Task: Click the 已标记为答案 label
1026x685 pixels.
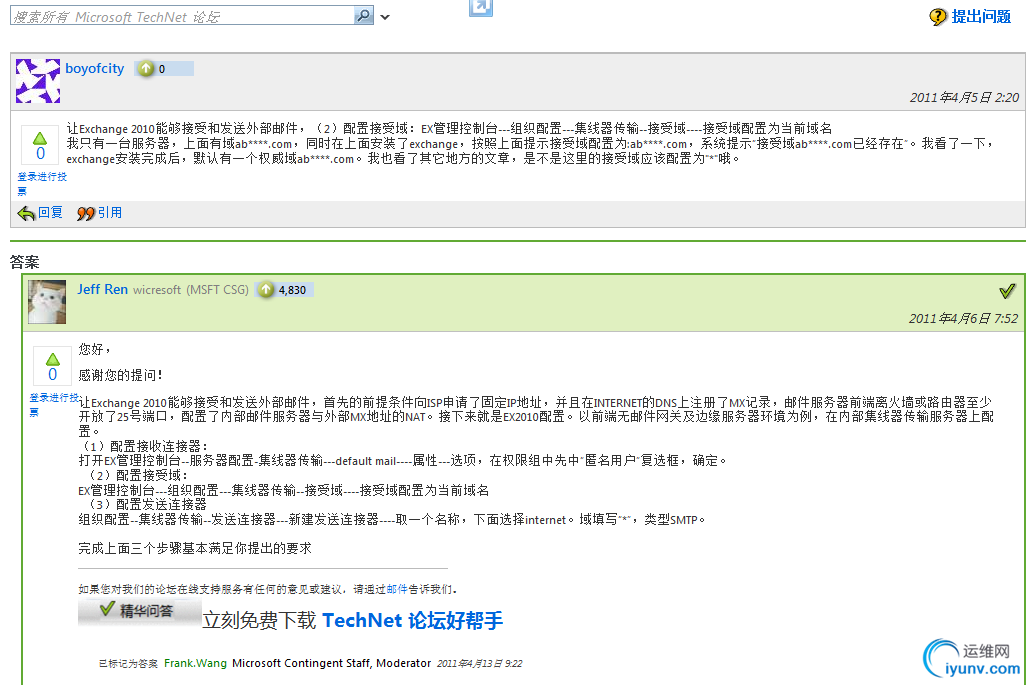Action: click(128, 663)
